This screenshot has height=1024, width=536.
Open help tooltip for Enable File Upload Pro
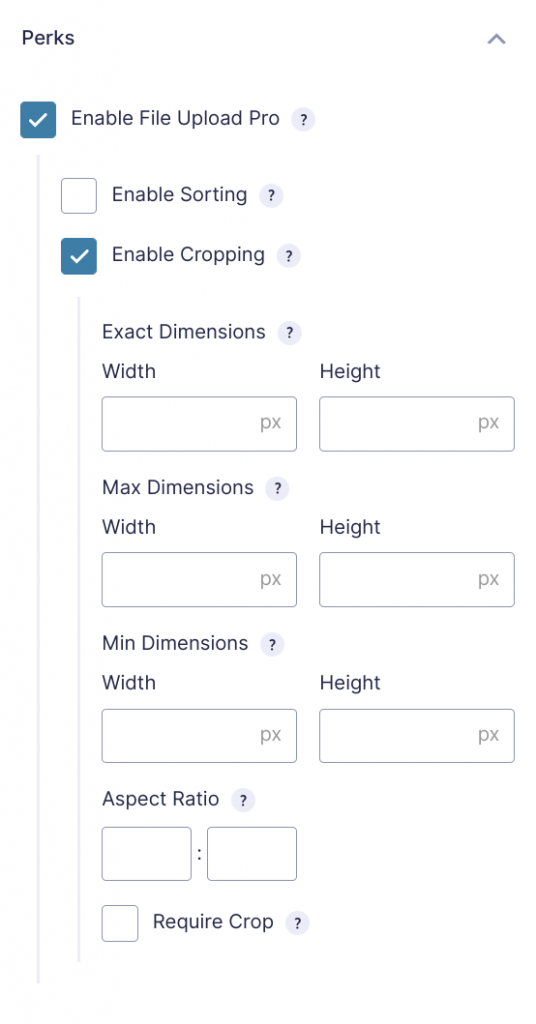(303, 120)
